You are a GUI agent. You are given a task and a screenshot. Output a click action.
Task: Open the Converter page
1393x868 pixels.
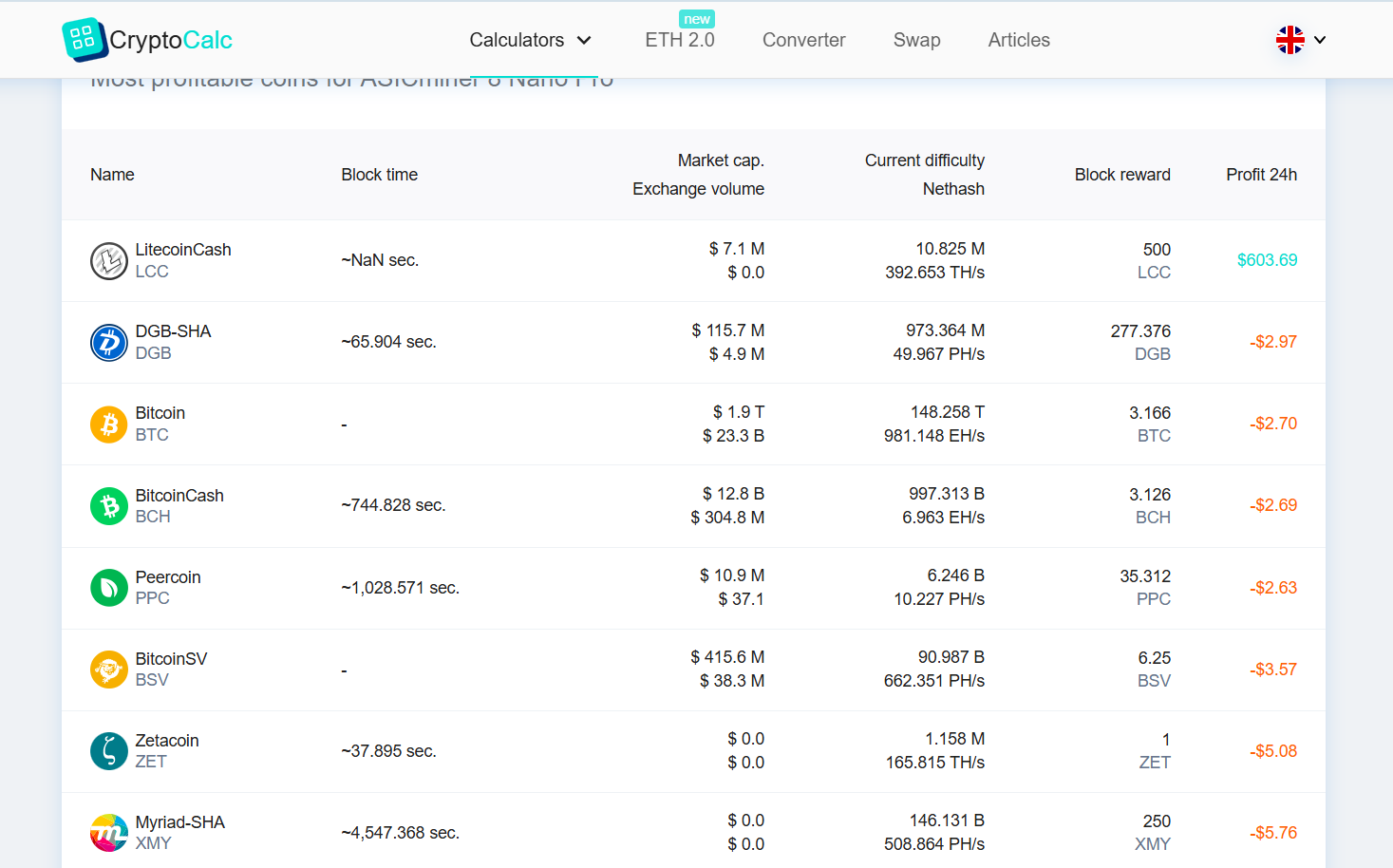[803, 40]
